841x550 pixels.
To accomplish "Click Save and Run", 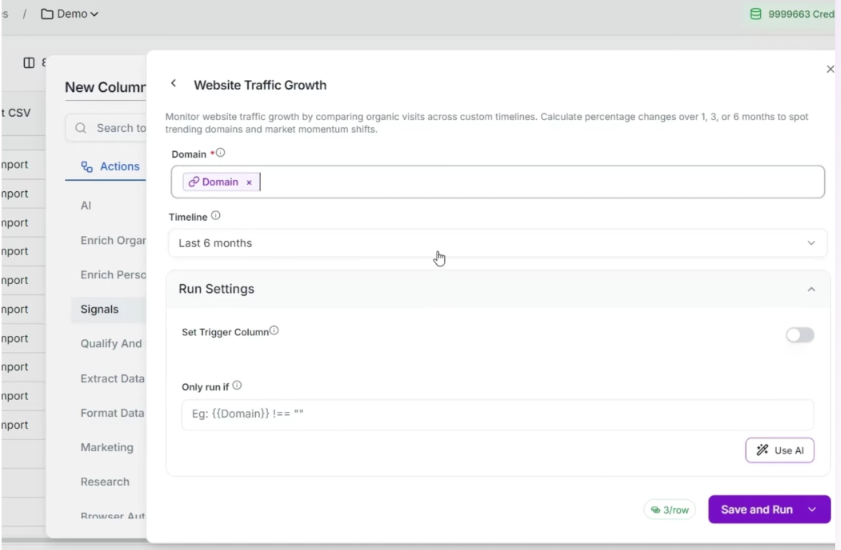I will pyautogui.click(x=757, y=510).
